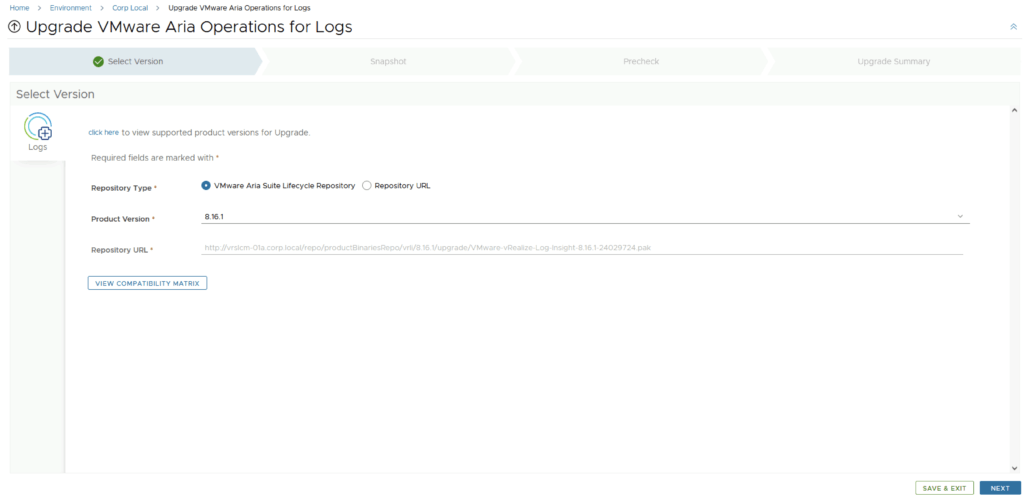Click the Repository URL text field

click(x=581, y=247)
